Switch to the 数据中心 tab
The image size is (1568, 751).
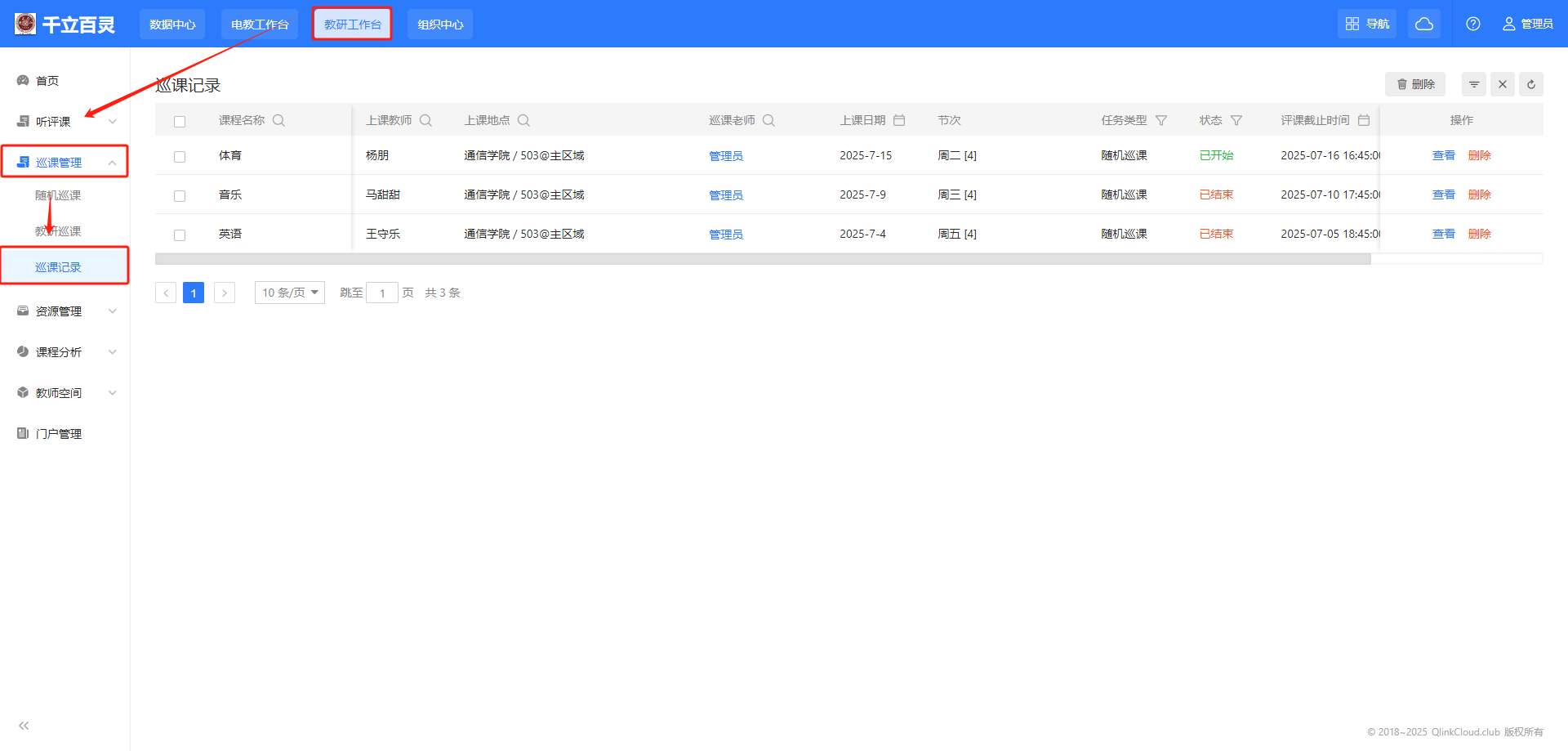click(172, 25)
